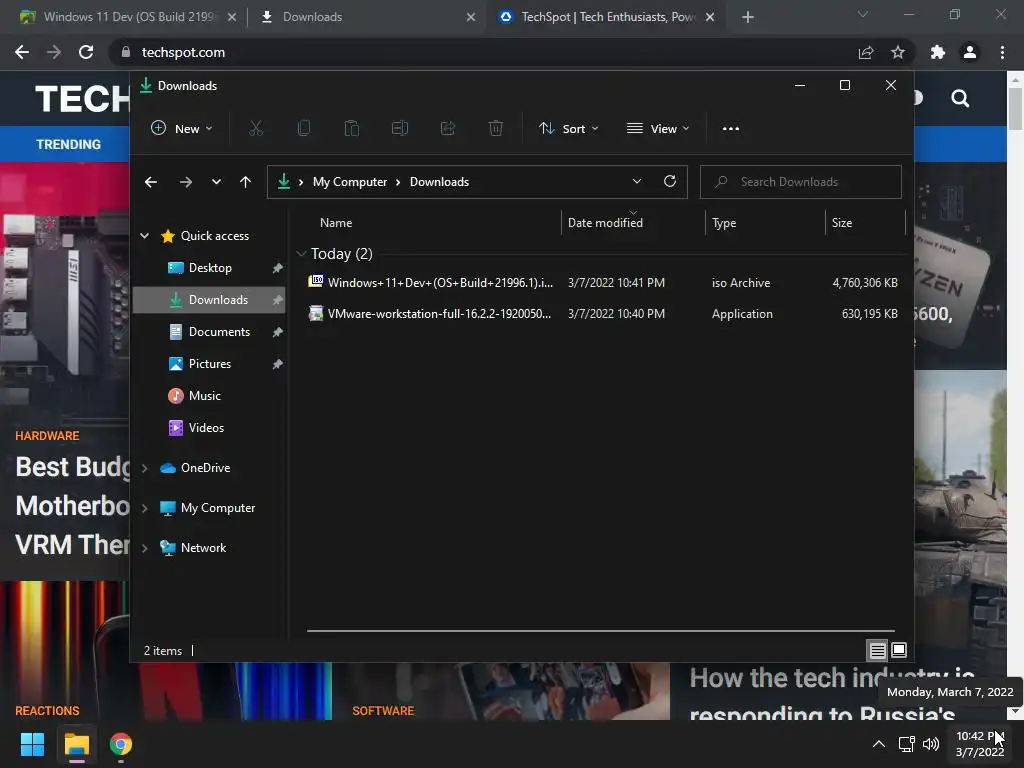The height and width of the screenshot is (768, 1024).
Task: Open recent locations dropdown chevron
Action: pos(216,182)
